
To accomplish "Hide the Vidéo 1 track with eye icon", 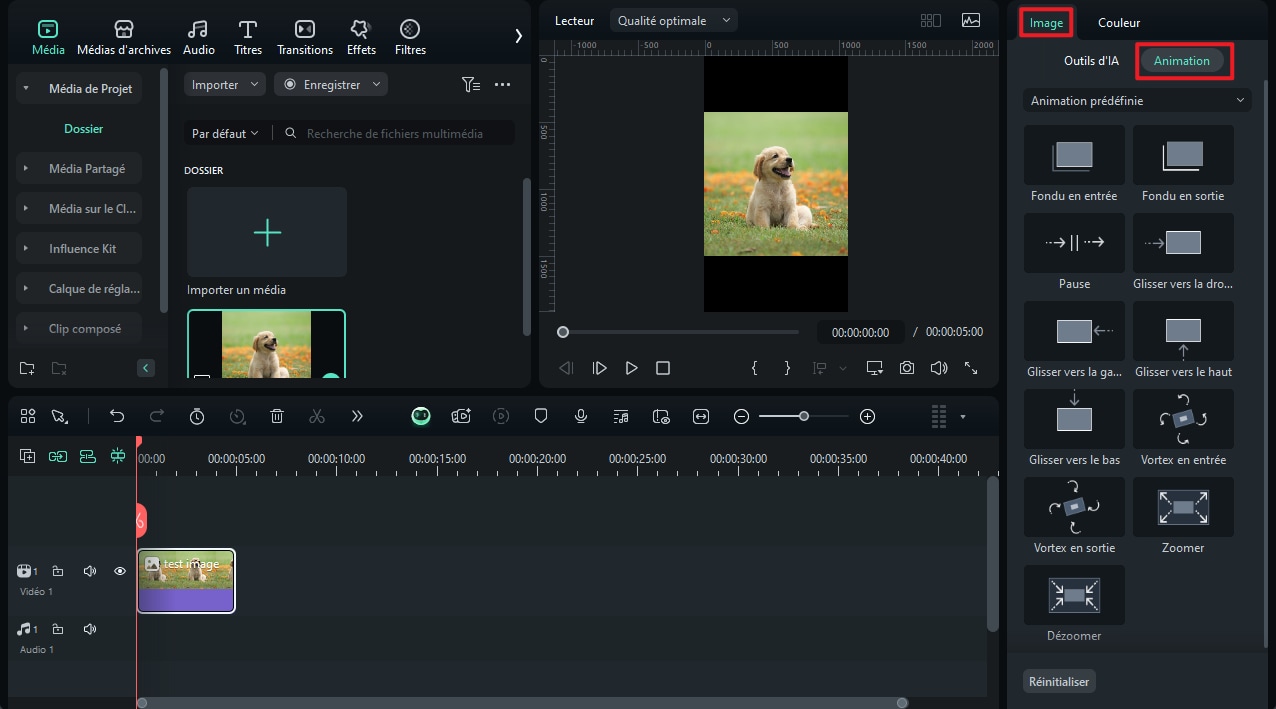I will point(120,571).
